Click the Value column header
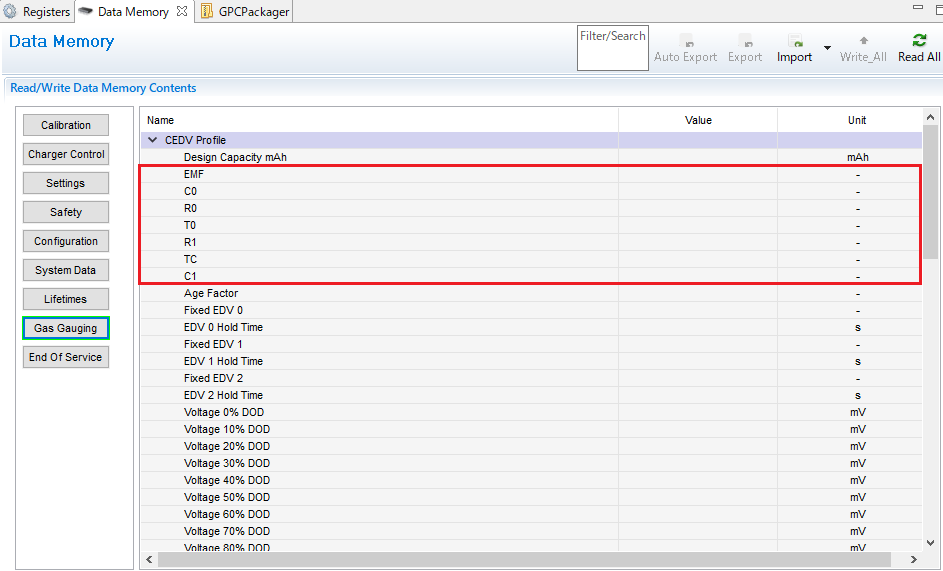Screen dimensions: 943x571 coord(698,120)
